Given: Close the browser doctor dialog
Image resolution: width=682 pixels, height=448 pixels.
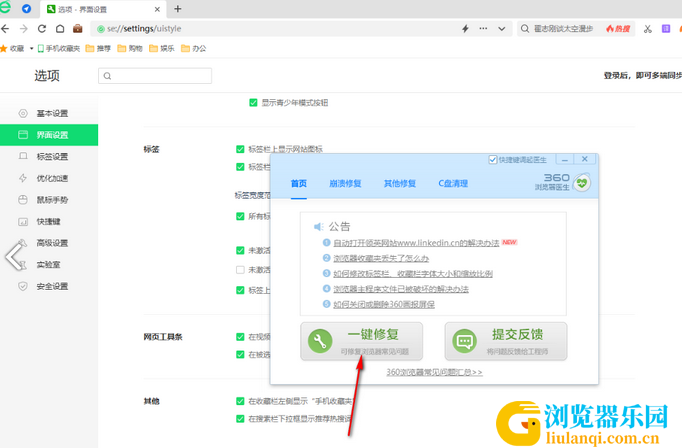Looking at the screenshot, I should tap(585, 159).
